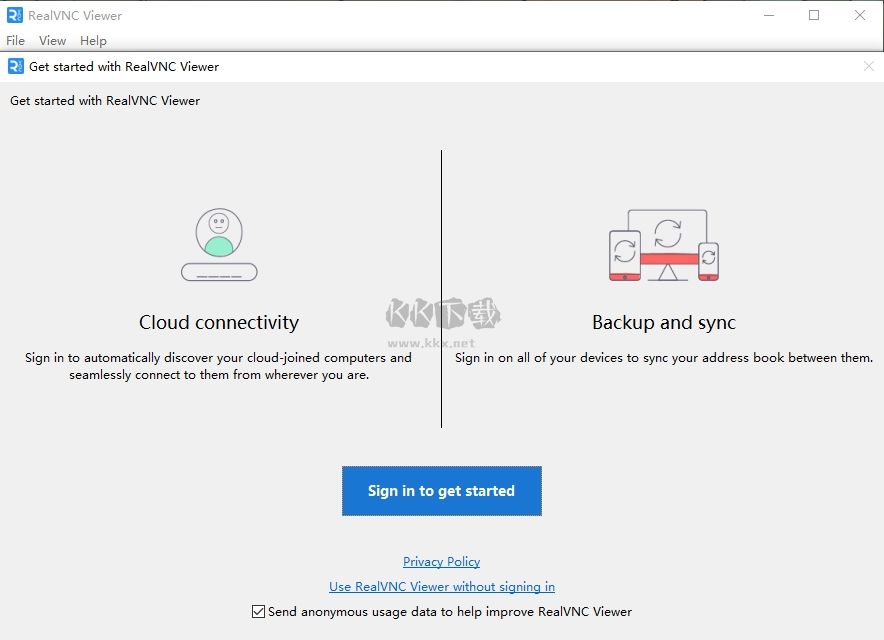This screenshot has height=640, width=884.
Task: Click the Cloud connectivity heading text
Action: coord(219,322)
